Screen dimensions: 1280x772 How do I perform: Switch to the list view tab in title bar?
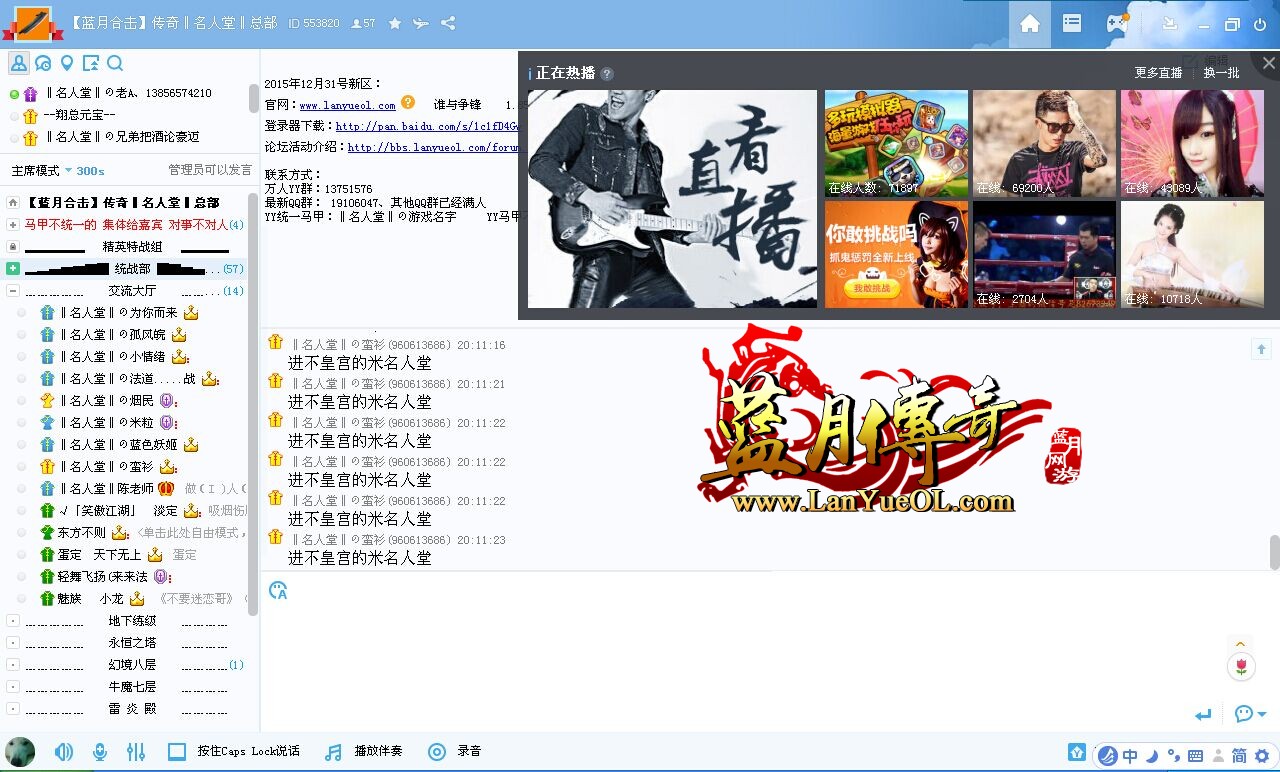1072,24
